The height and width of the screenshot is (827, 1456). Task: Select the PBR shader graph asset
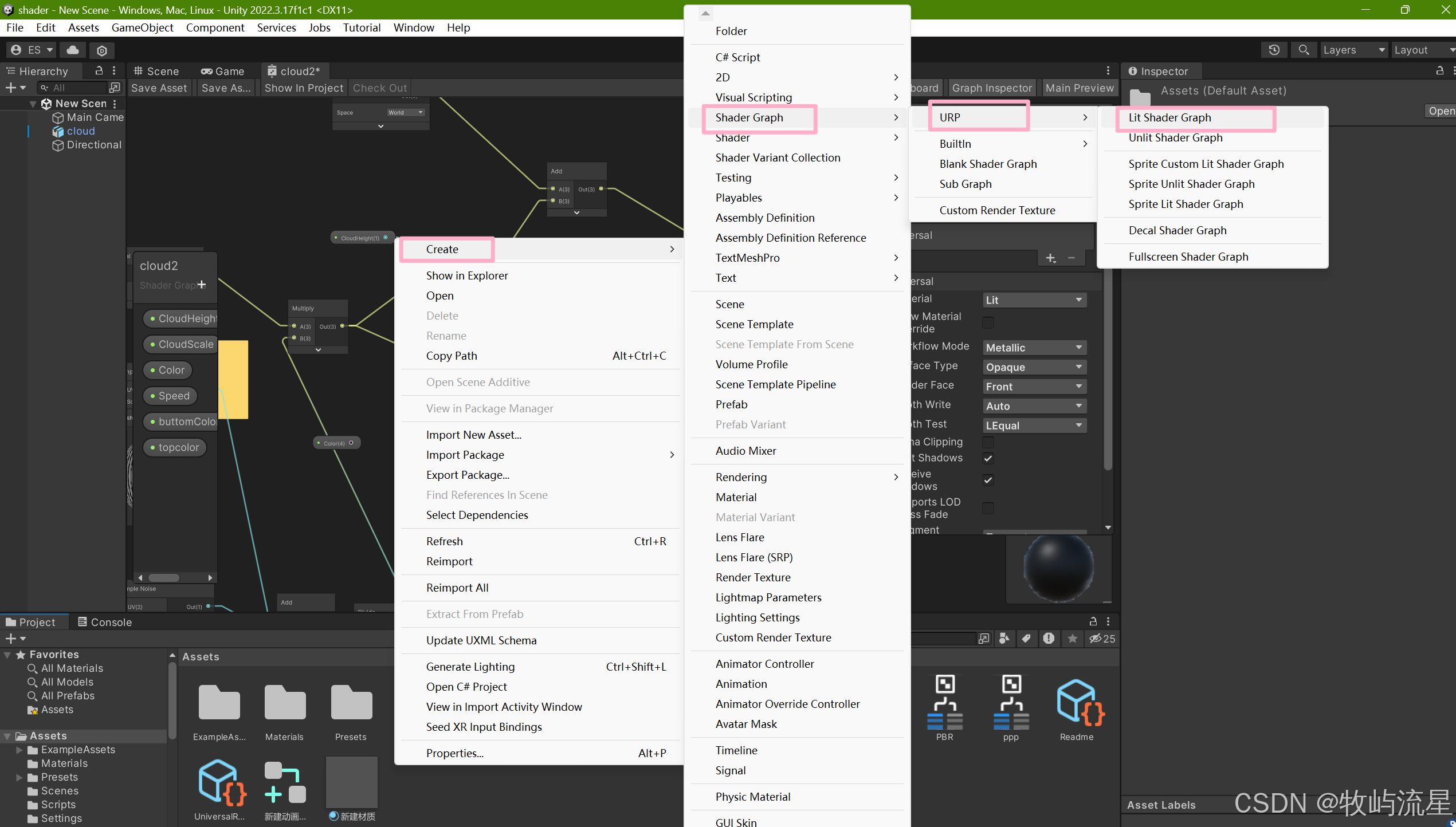click(x=945, y=702)
